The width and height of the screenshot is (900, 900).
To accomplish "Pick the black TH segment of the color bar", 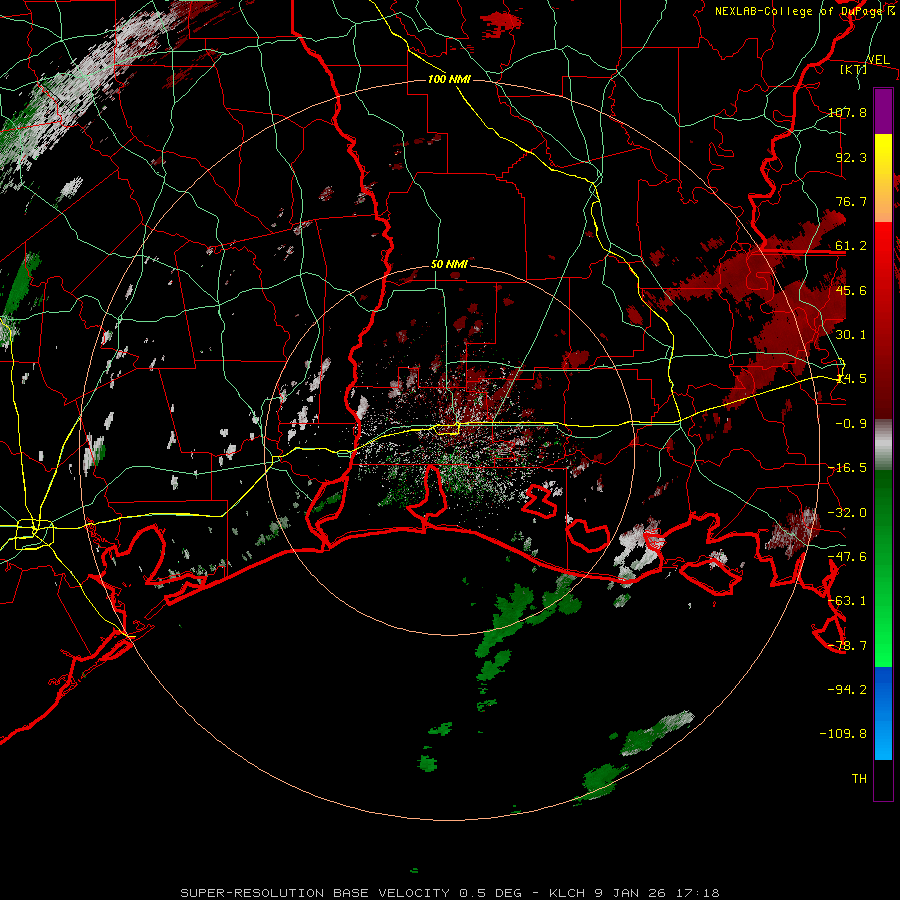I will point(883,780).
